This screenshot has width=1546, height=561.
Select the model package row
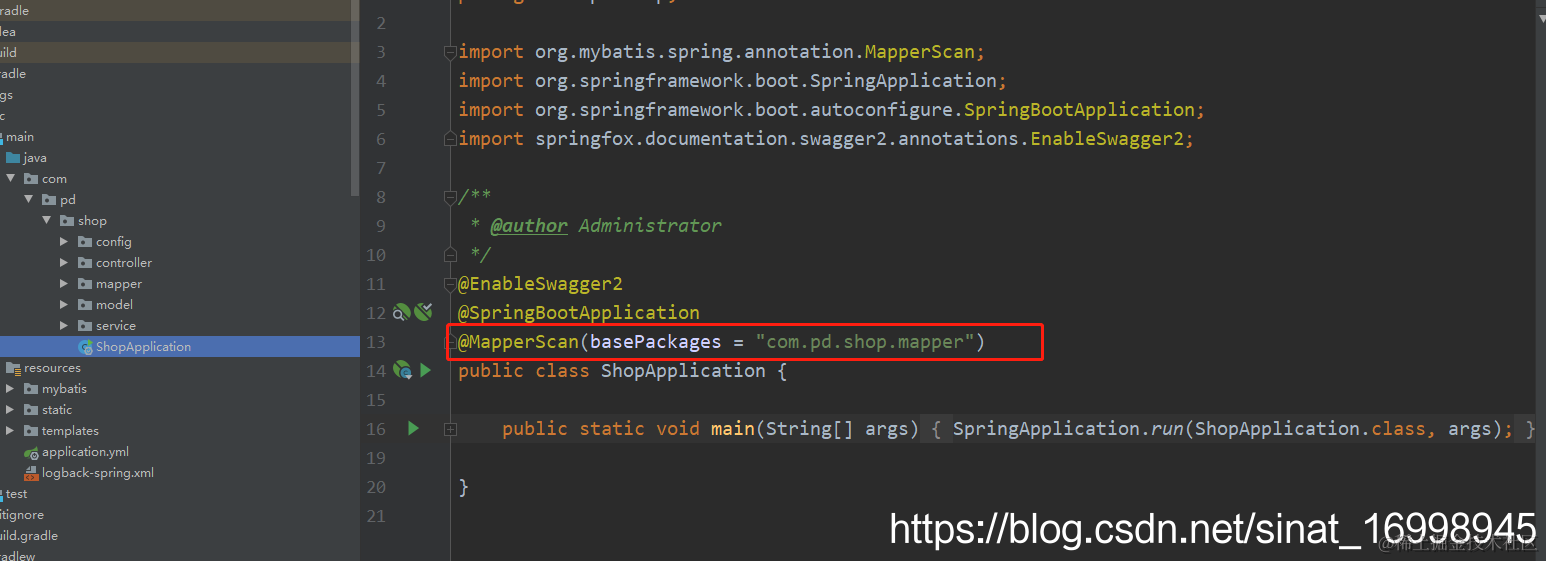[x=180, y=305]
